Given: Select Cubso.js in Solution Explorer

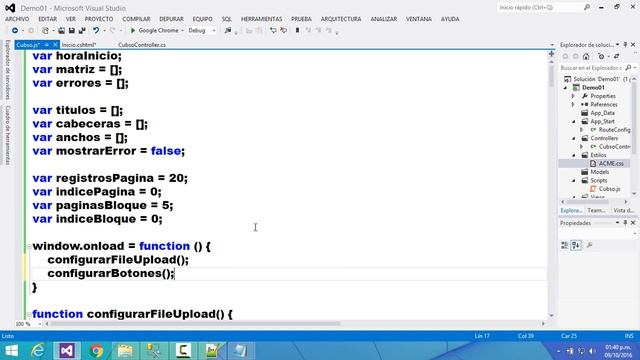Looking at the screenshot, I should [609, 189].
